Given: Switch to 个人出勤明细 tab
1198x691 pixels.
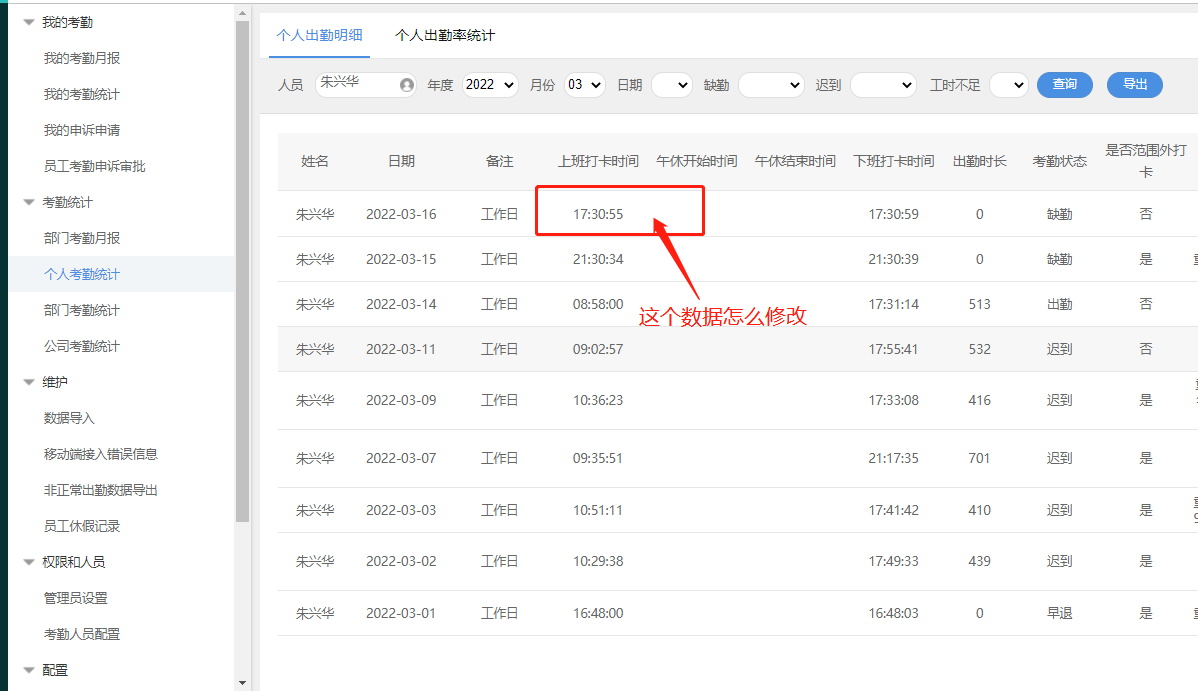Looking at the screenshot, I should [319, 35].
